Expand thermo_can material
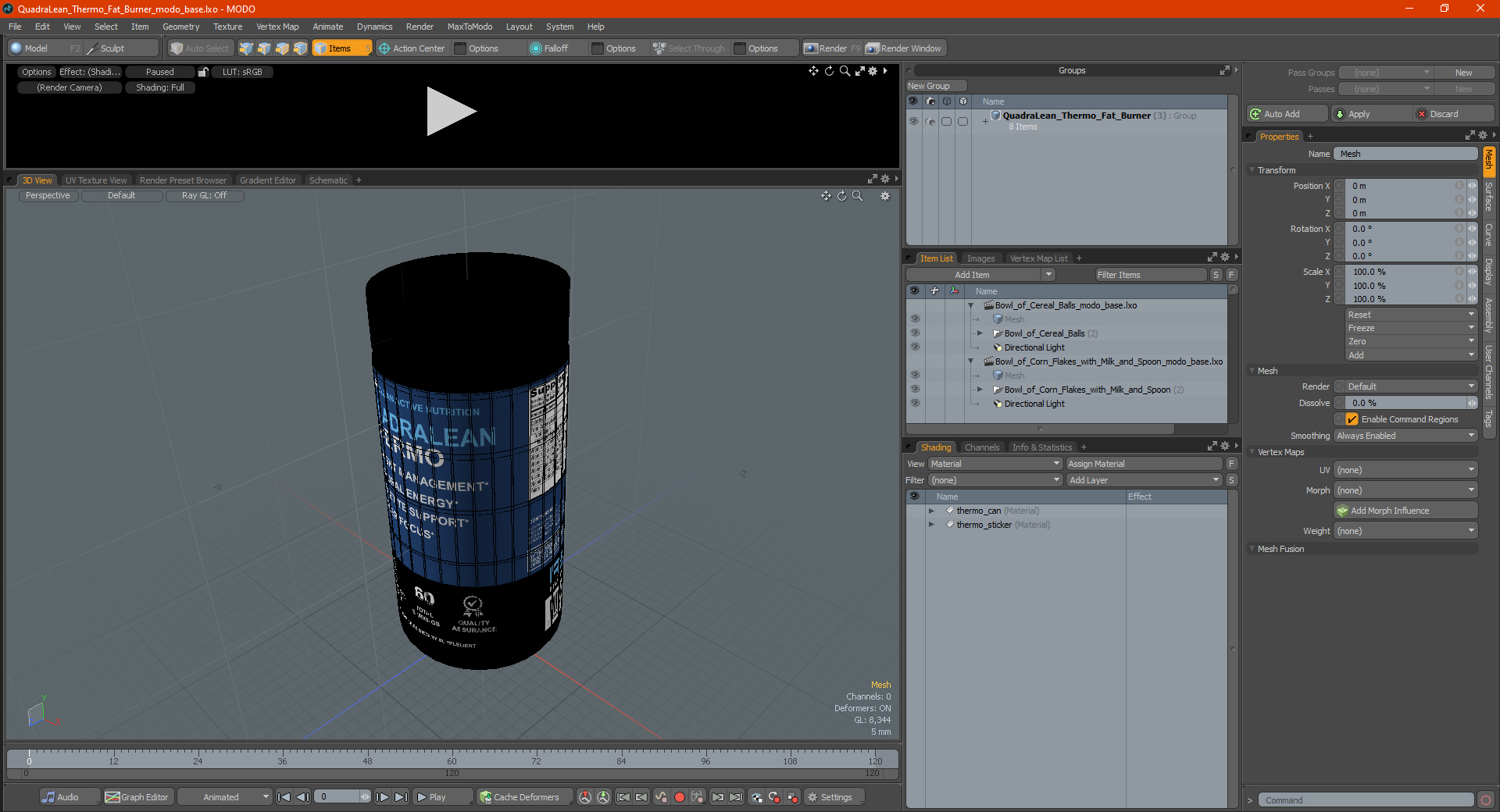 tap(931, 511)
